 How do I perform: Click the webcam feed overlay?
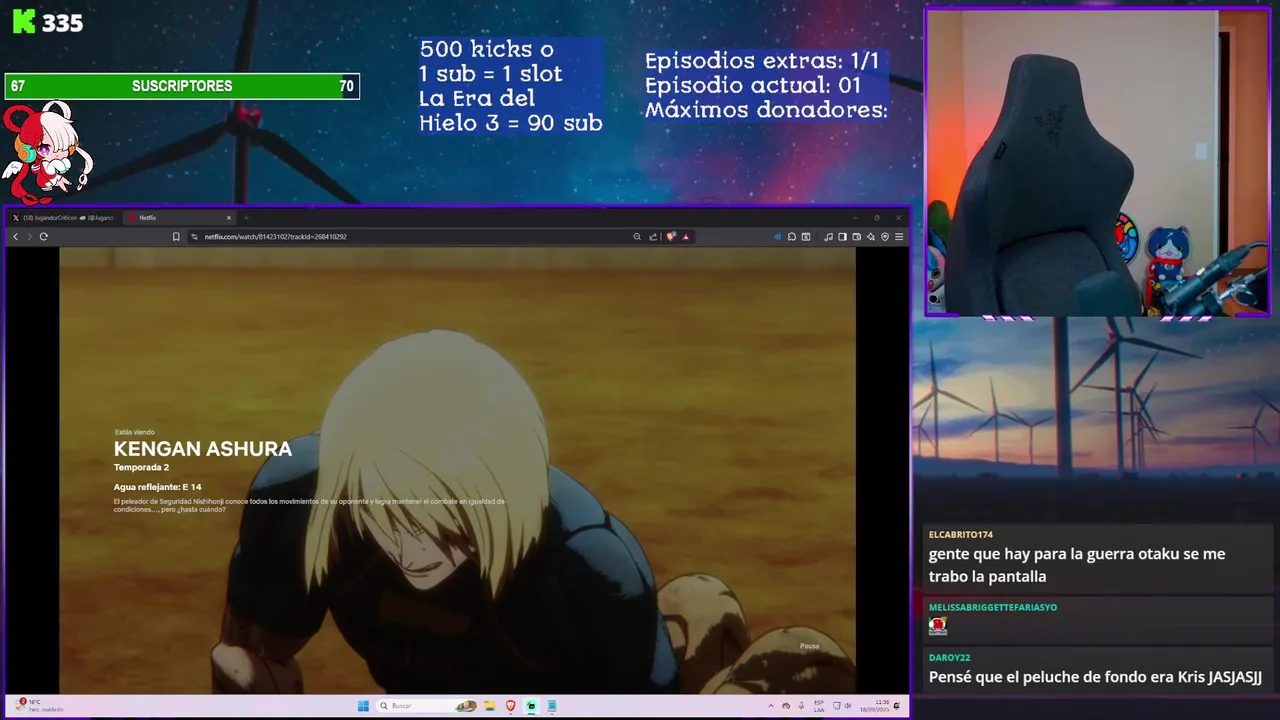(1097, 163)
